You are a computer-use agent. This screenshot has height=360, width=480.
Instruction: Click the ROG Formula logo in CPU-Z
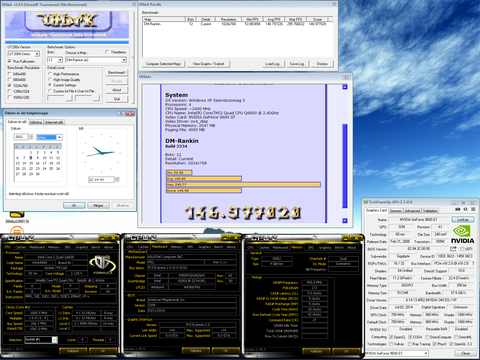pyautogui.click(x=103, y=265)
